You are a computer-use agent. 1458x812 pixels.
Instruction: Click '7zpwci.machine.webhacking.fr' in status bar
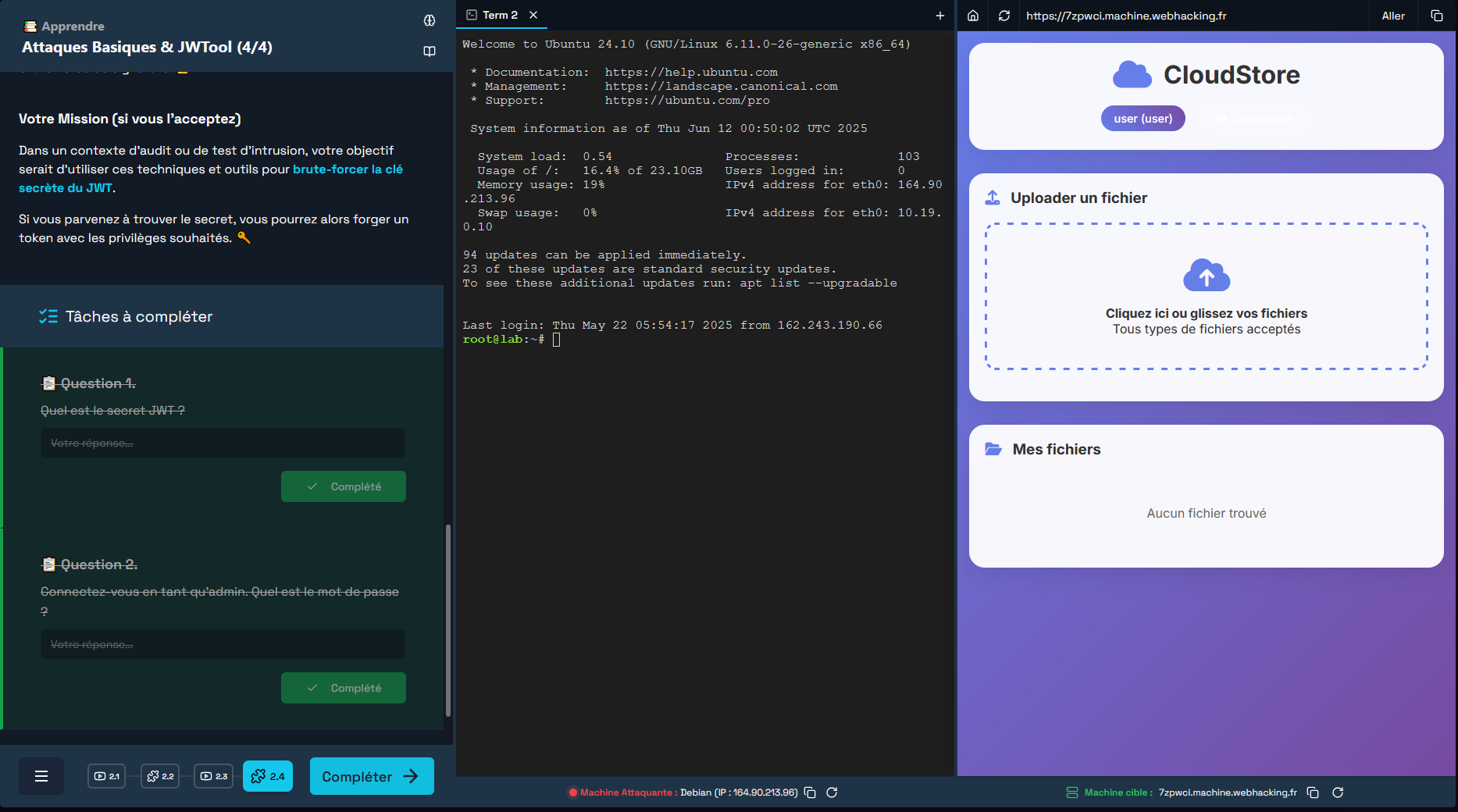[x=1228, y=792]
